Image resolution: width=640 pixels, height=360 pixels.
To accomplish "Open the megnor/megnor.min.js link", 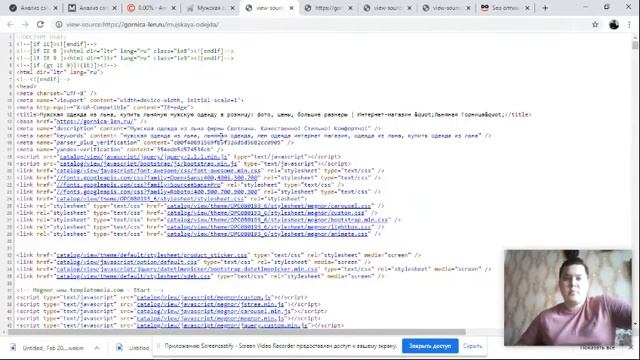I will click(210, 318).
